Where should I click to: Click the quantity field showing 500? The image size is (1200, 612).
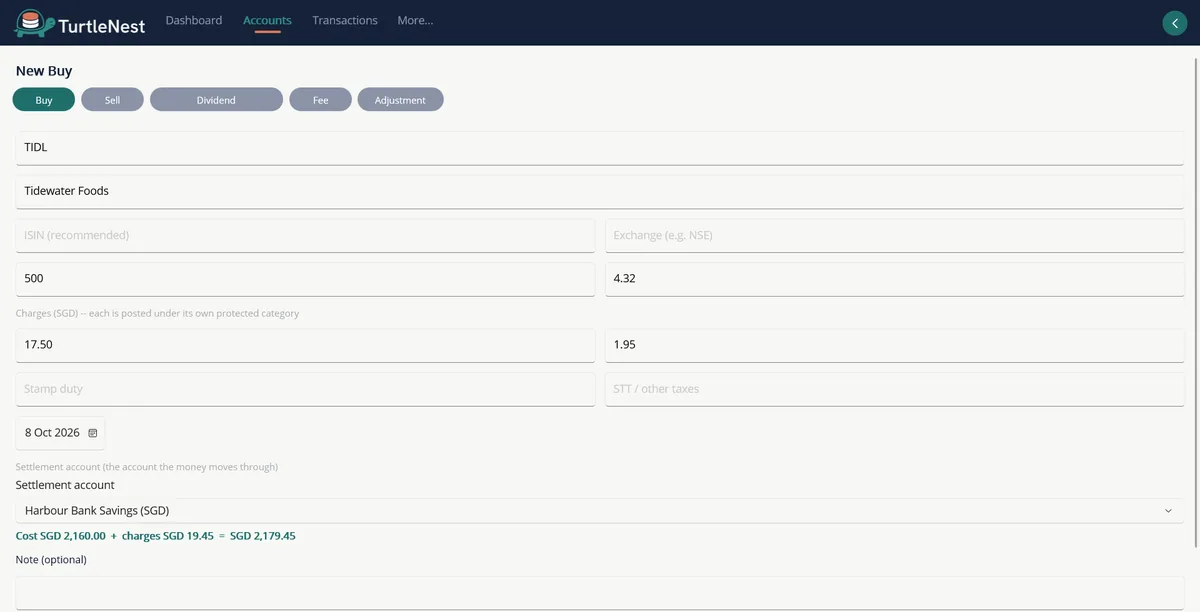[x=305, y=279]
